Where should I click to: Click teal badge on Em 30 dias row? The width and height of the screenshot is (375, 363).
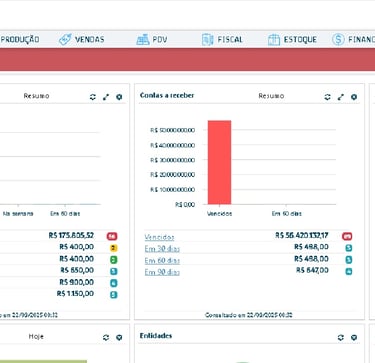pos(349,248)
